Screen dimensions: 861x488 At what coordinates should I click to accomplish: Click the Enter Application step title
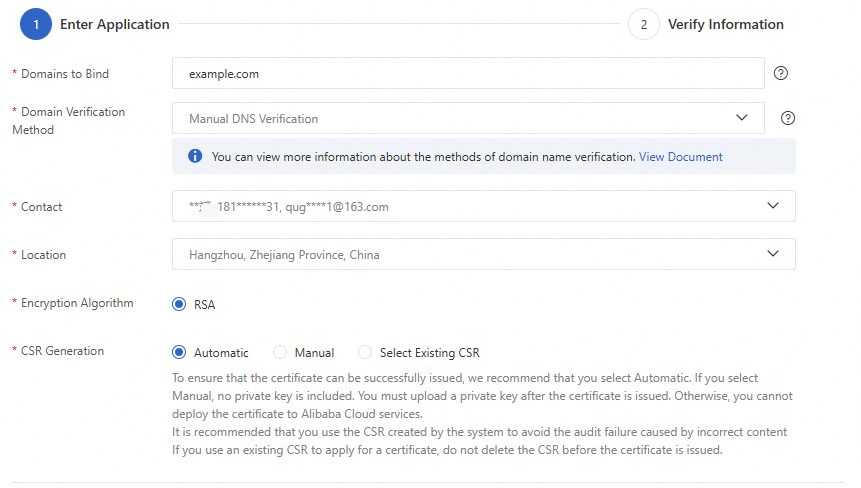tap(115, 25)
